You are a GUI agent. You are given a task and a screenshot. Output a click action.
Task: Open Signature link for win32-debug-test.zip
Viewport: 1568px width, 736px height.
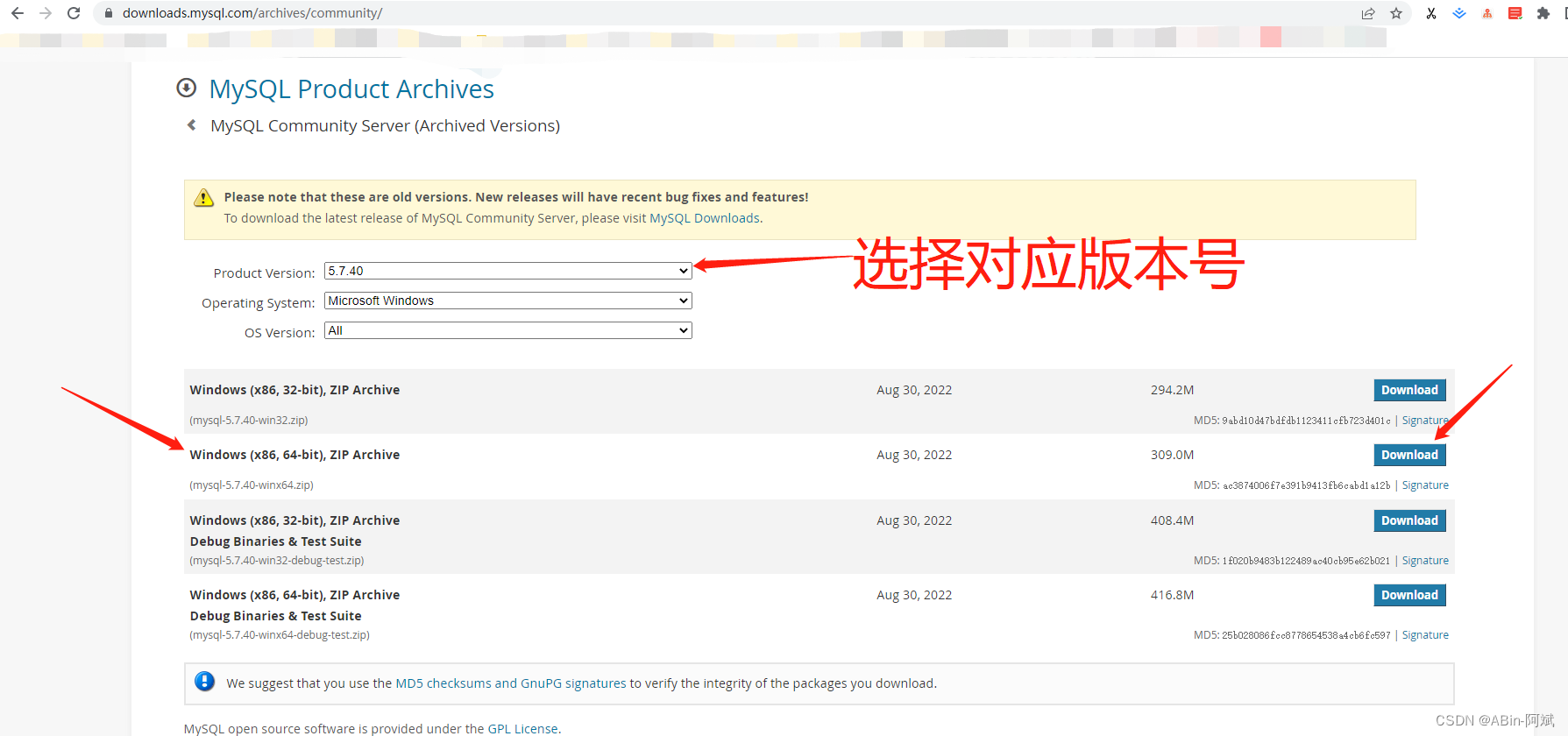(1425, 561)
